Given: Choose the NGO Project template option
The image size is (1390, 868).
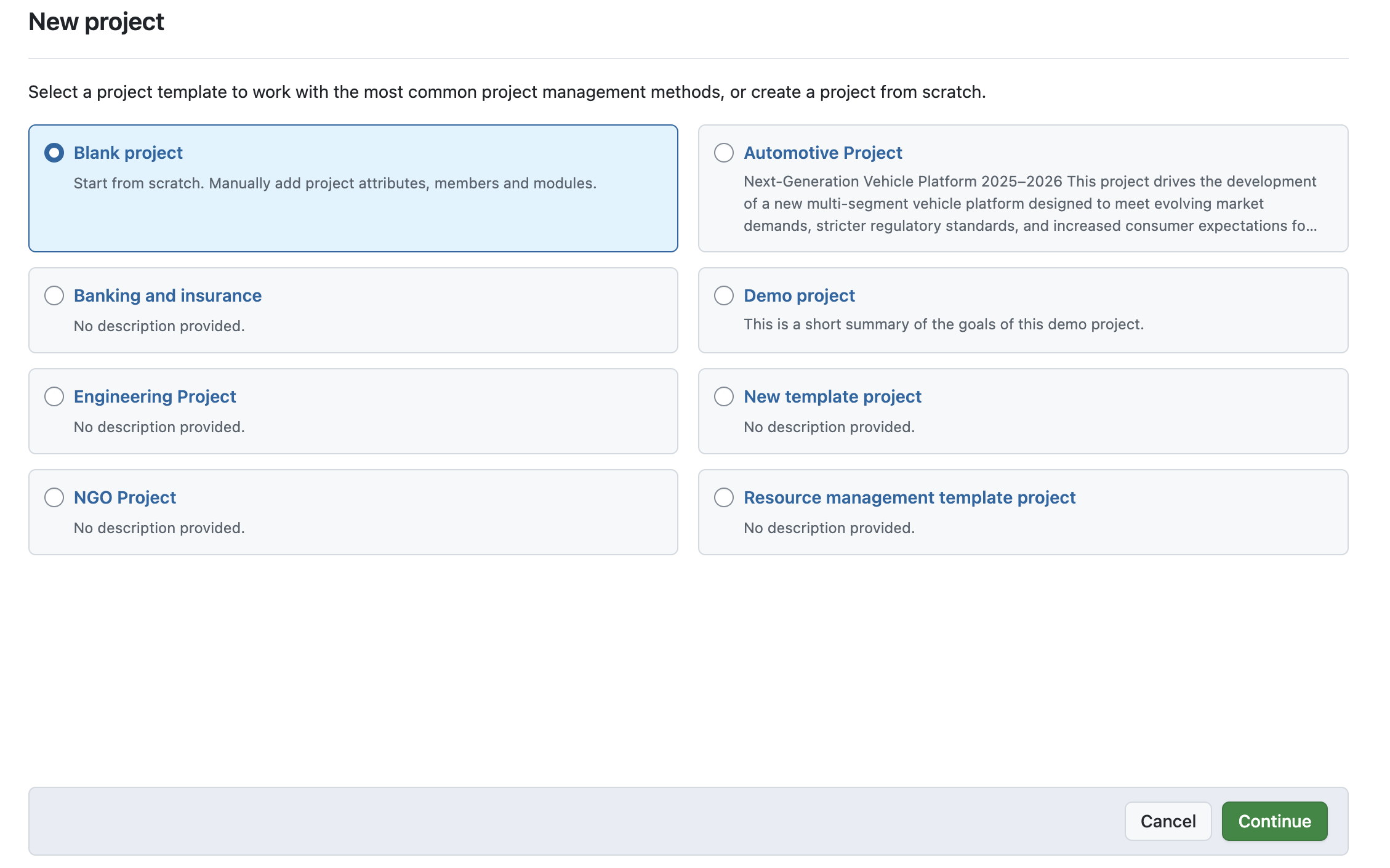Looking at the screenshot, I should (54, 497).
